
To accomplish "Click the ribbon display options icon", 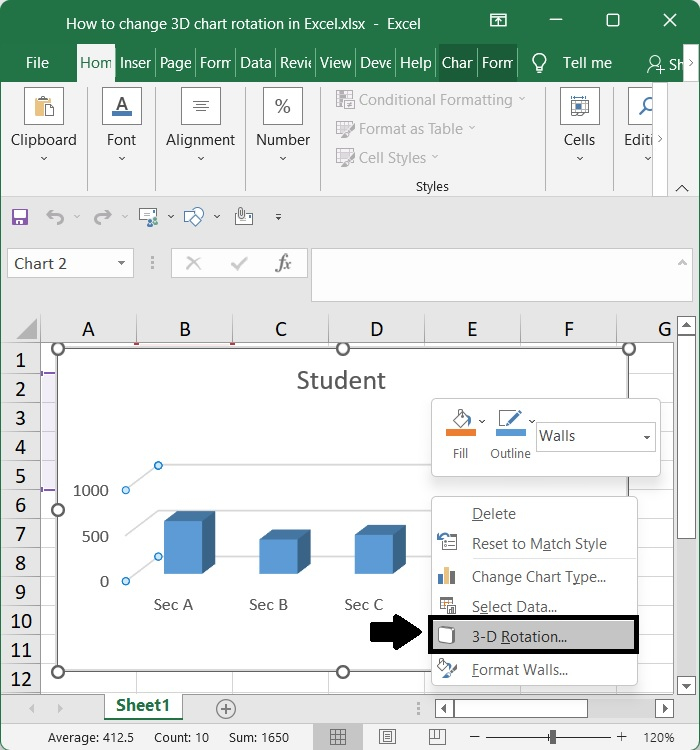I will [x=498, y=20].
